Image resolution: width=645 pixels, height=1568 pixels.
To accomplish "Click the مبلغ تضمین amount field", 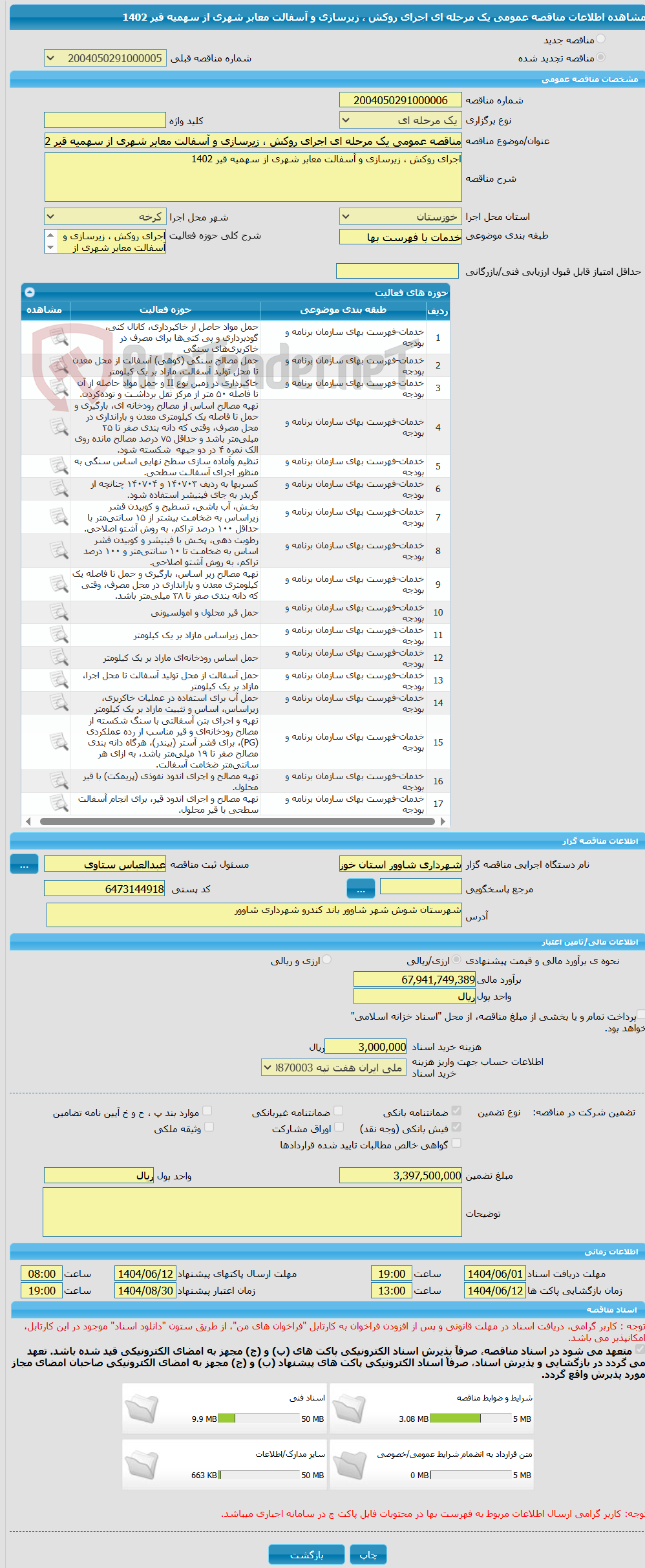I will 401,1176.
